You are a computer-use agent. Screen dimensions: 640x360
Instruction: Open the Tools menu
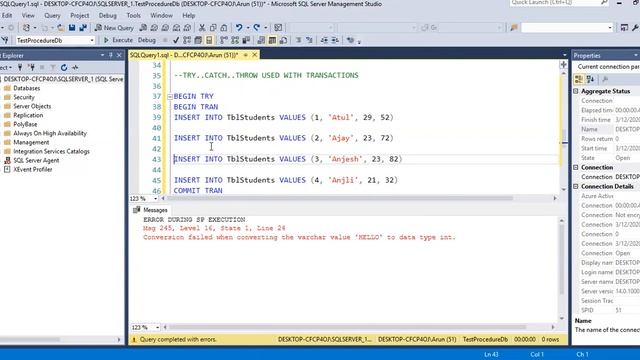pyautogui.click(x=133, y=16)
